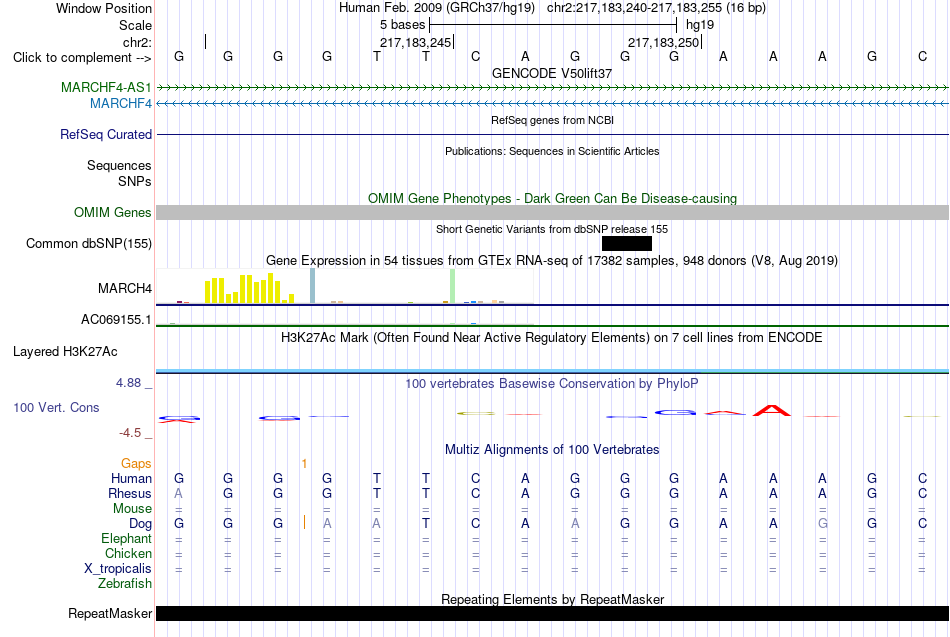Open the Common dbSNP(155) track label

[x=88, y=244]
